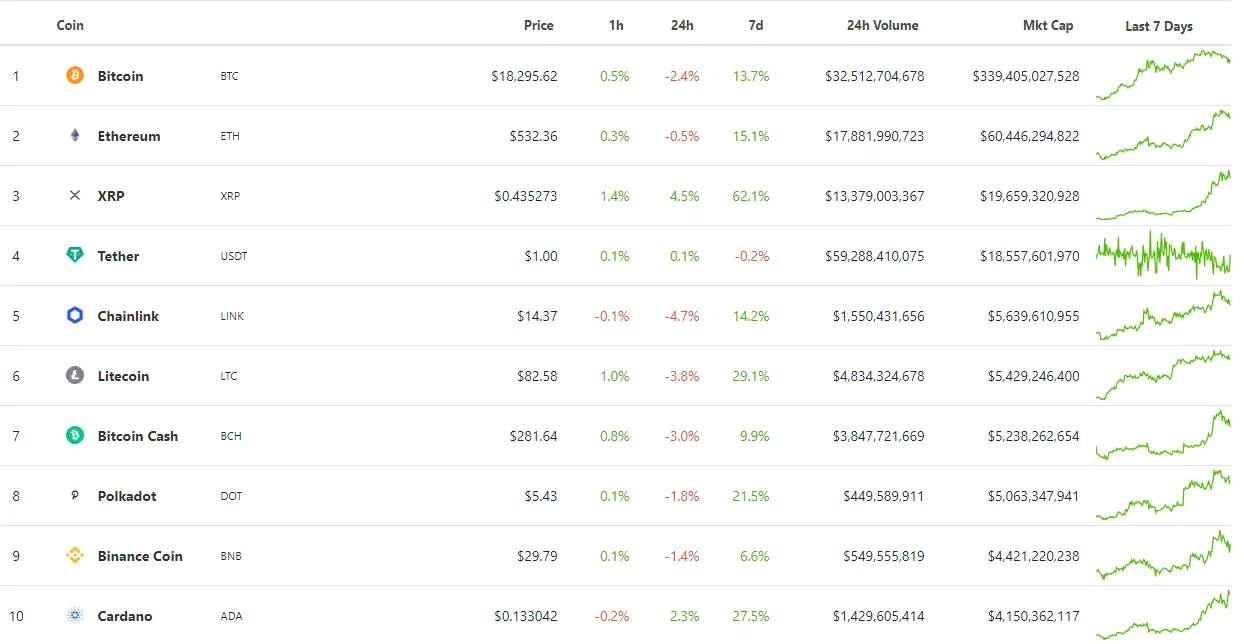This screenshot has height=644, width=1244.
Task: Click the Cardano dotted logo icon
Action: [75, 616]
